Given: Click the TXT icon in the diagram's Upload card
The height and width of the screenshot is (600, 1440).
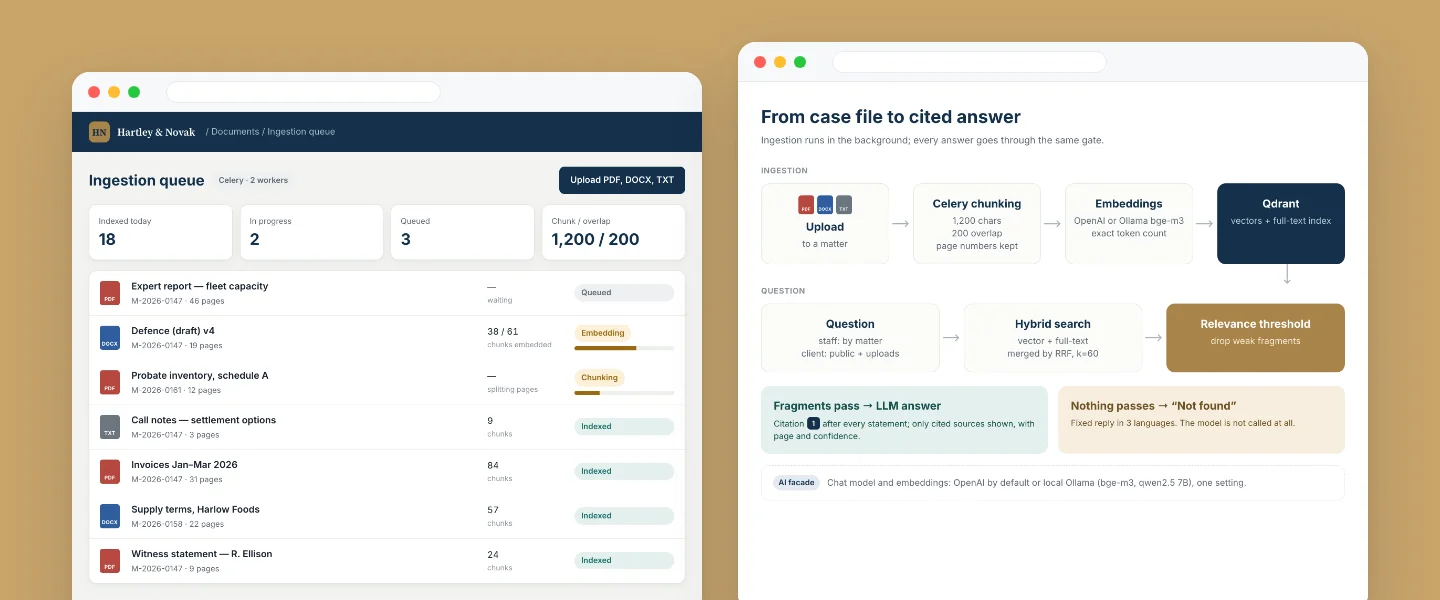Looking at the screenshot, I should (844, 204).
